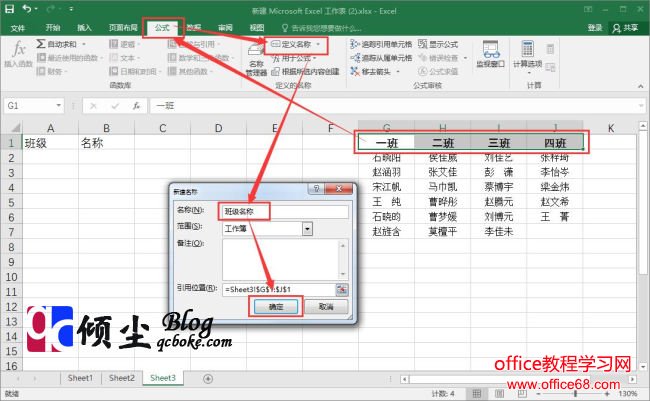This screenshot has height=401, width=650.
Task: Switch to the Sheet2 tab
Action: [121, 378]
